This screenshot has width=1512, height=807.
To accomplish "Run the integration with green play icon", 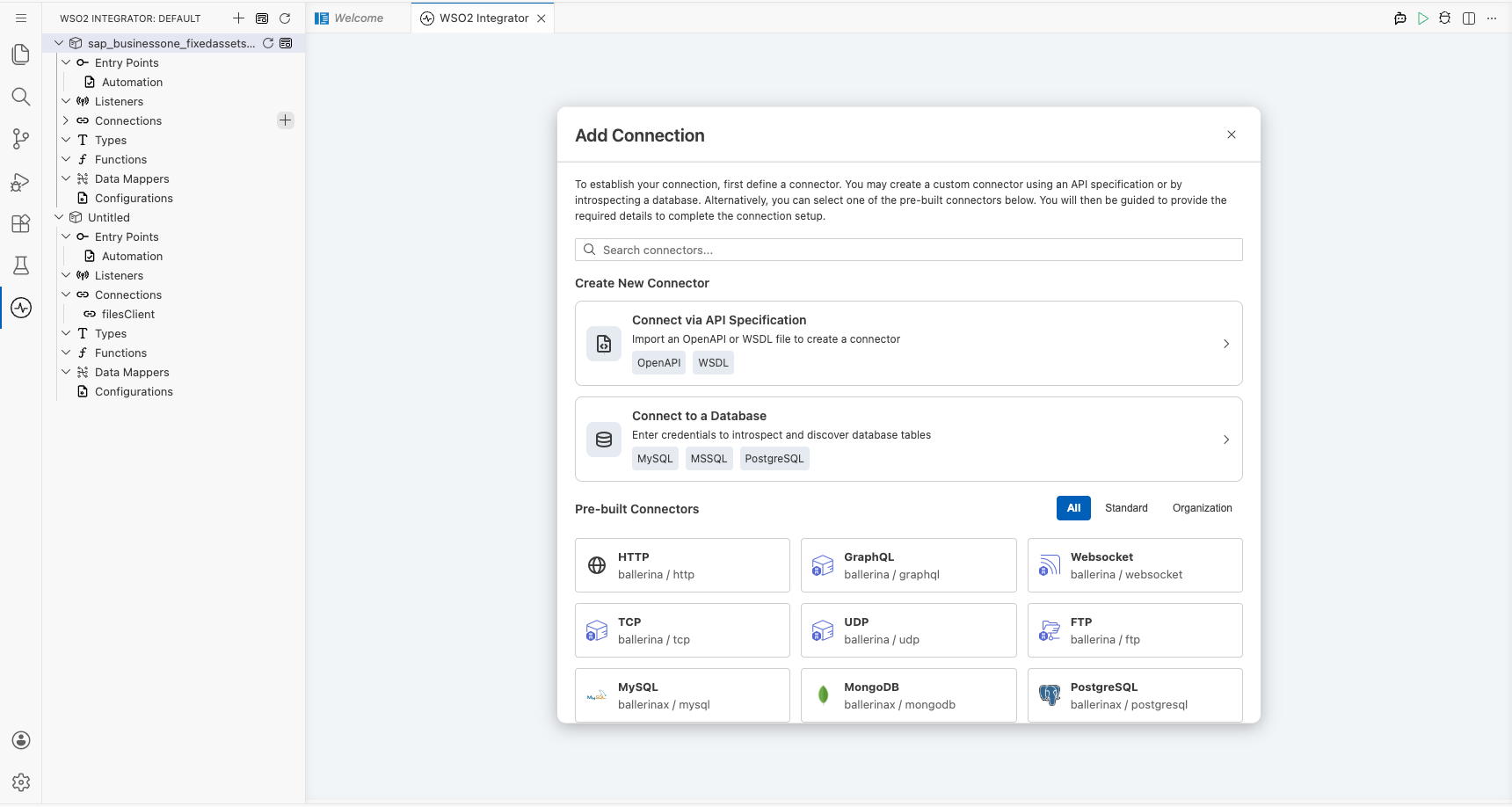I will pyautogui.click(x=1423, y=18).
